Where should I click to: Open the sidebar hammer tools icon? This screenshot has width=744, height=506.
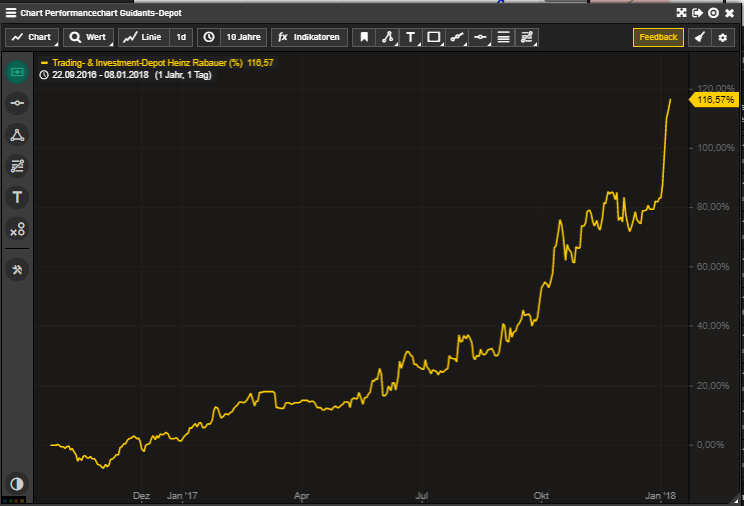pos(17,269)
